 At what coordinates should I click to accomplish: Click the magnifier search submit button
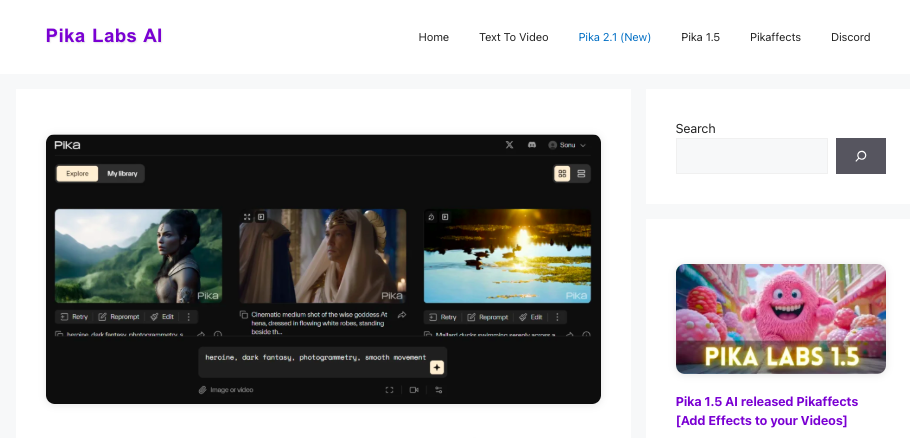[x=861, y=156]
